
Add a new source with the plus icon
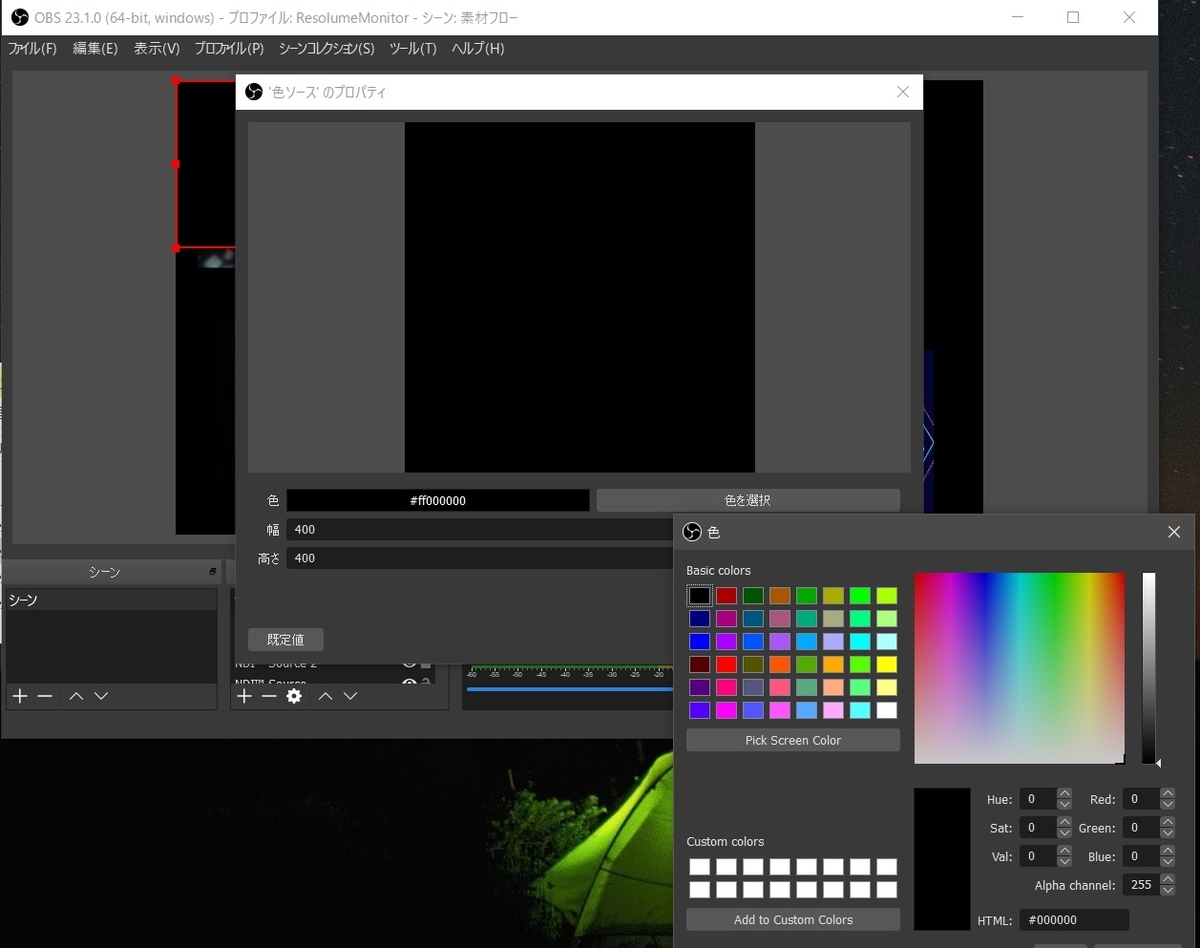244,696
